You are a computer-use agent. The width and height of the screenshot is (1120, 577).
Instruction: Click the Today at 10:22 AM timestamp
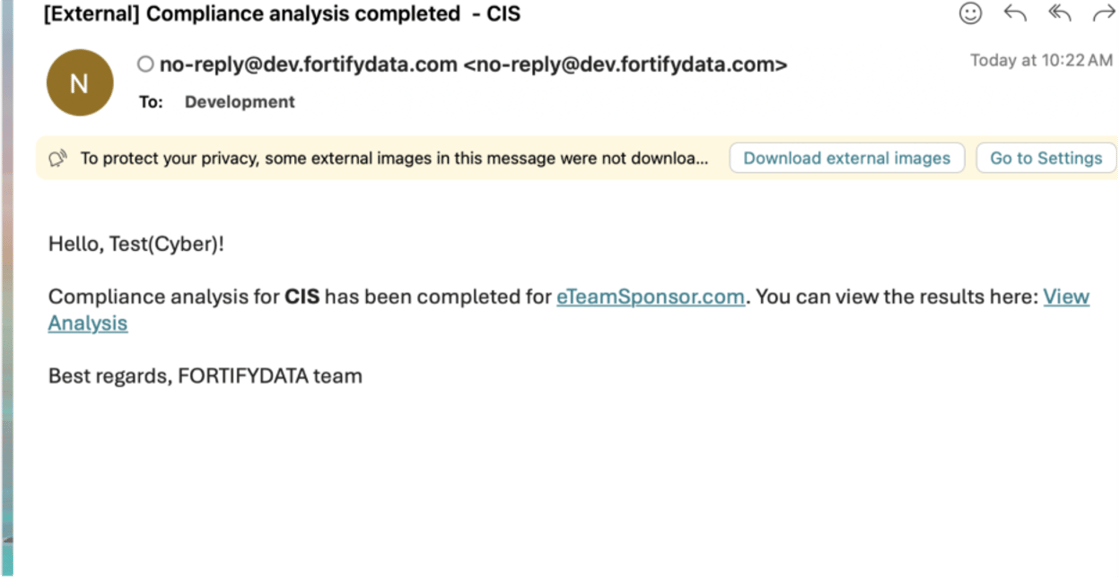click(x=1040, y=60)
